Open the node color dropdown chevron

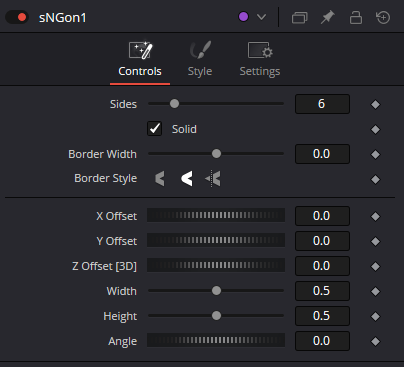262,17
